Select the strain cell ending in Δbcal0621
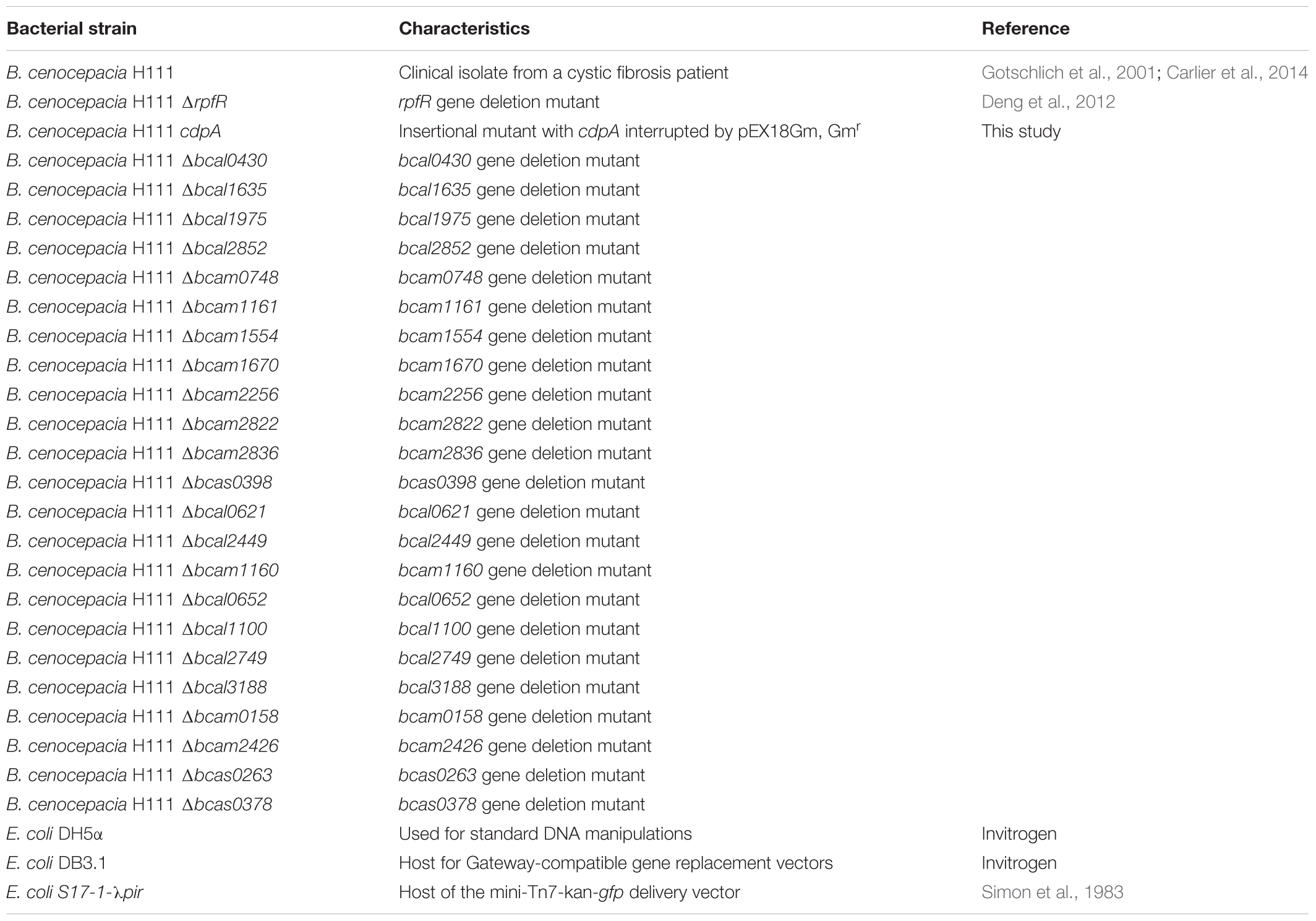1316x921 pixels. click(x=137, y=512)
